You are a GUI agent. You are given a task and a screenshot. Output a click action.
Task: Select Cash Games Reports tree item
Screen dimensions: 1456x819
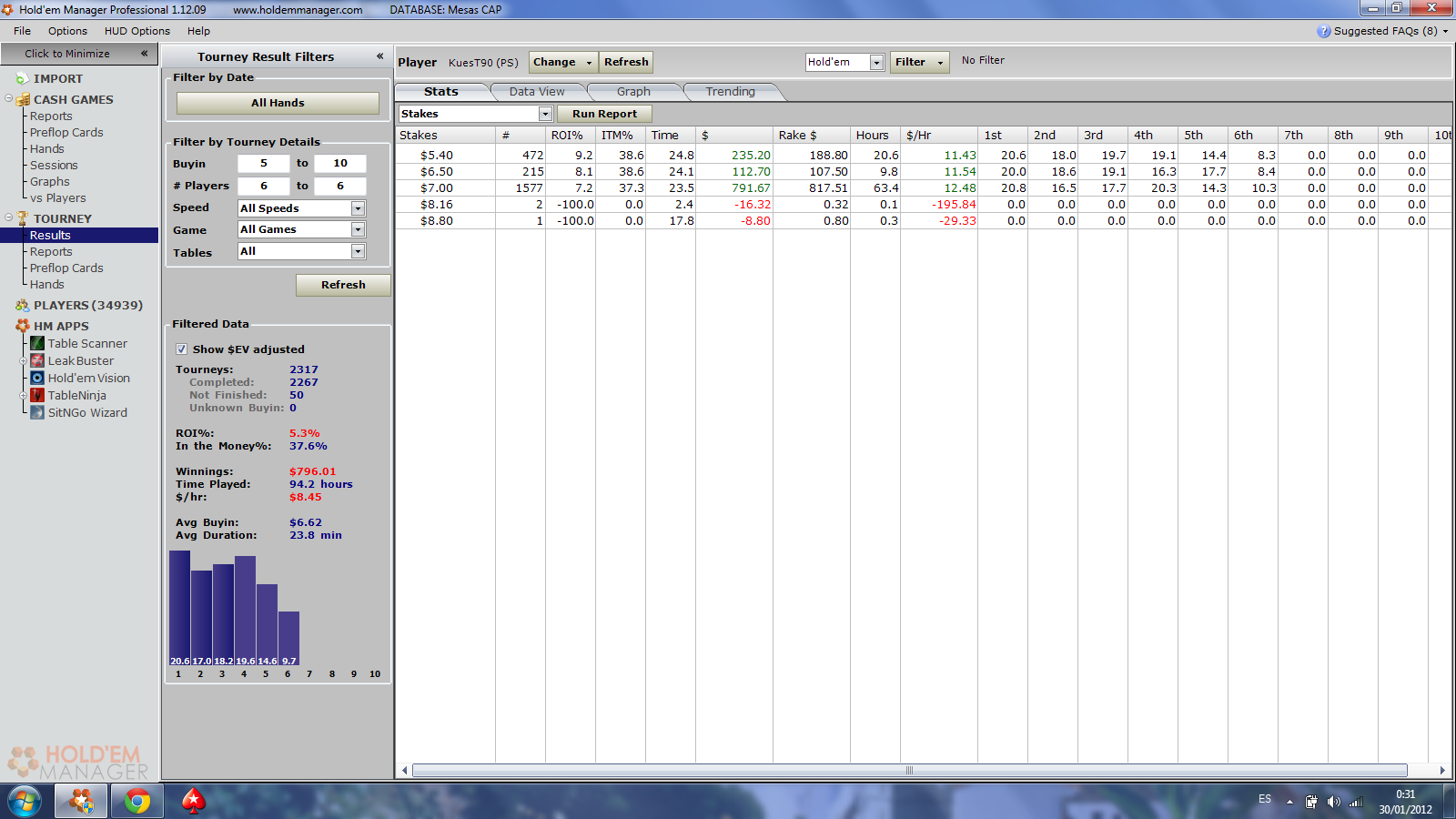pos(51,116)
